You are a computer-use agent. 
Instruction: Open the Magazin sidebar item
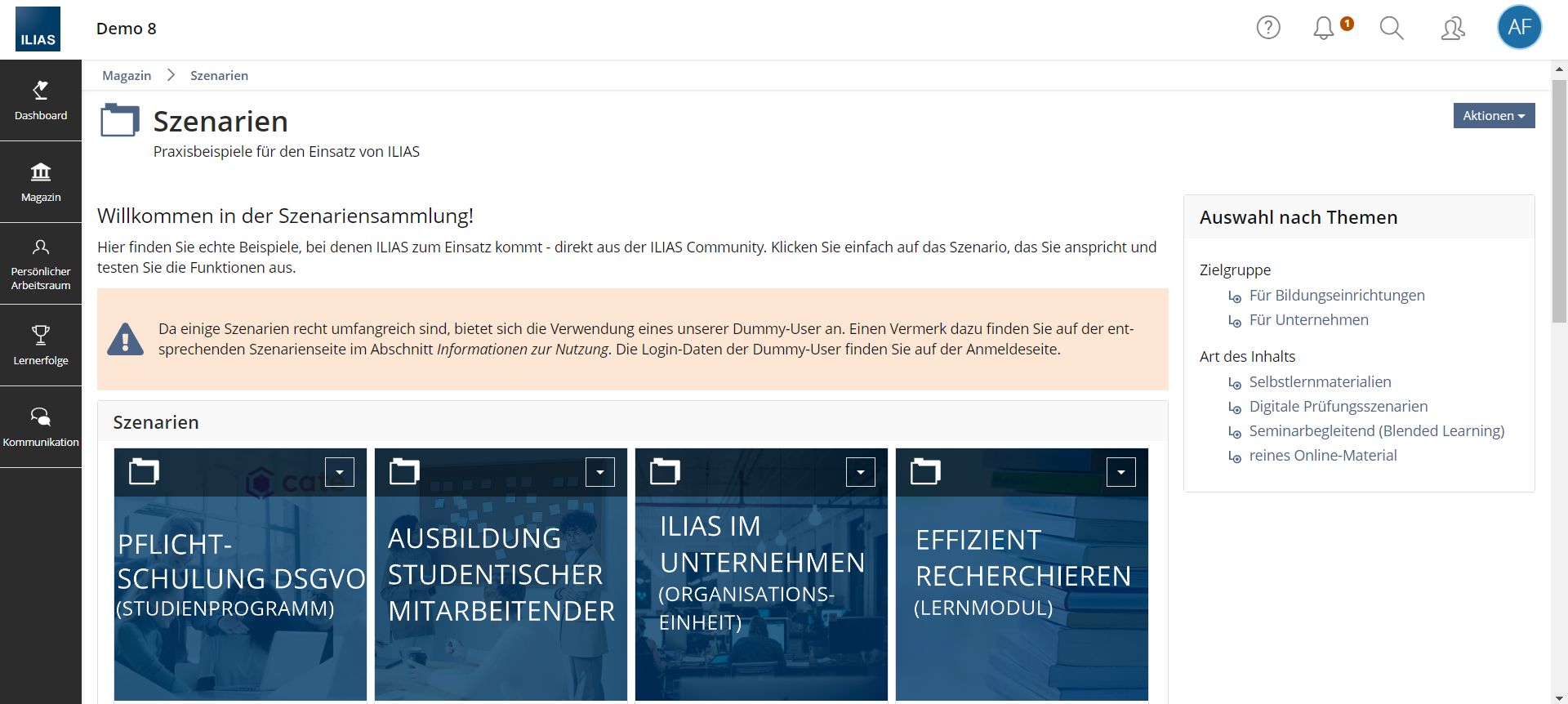pos(41,182)
